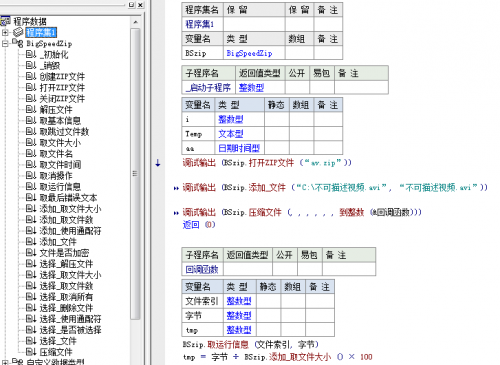The image size is (500, 365).
Task: Select 取文件大小 in the tree
Action: [60, 142]
